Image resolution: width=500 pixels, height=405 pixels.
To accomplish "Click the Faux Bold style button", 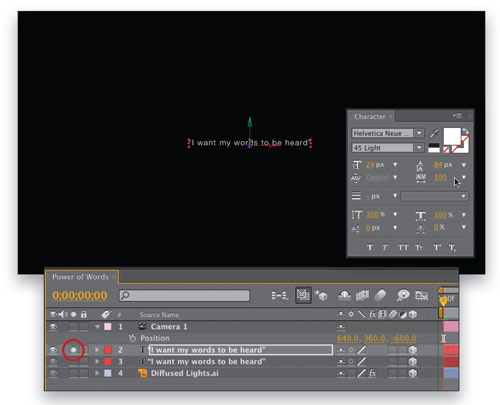I will click(x=370, y=247).
